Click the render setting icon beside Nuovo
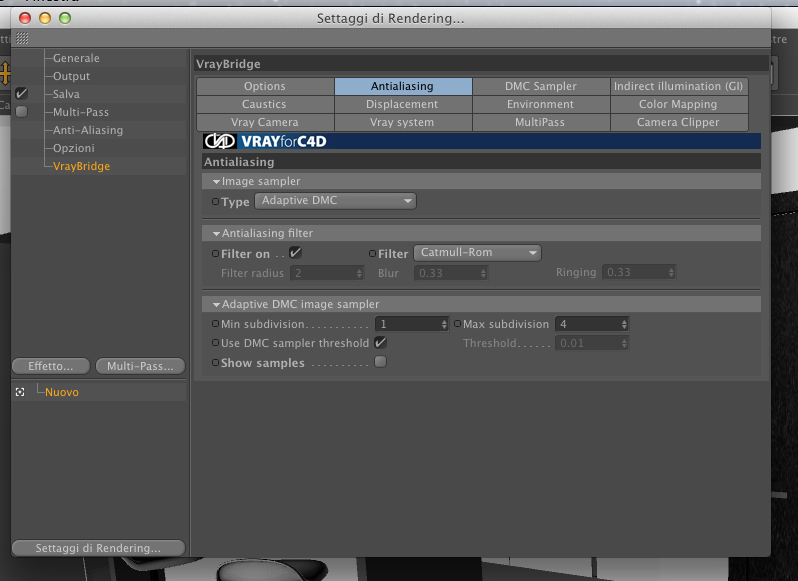This screenshot has height=581, width=798. 20,392
